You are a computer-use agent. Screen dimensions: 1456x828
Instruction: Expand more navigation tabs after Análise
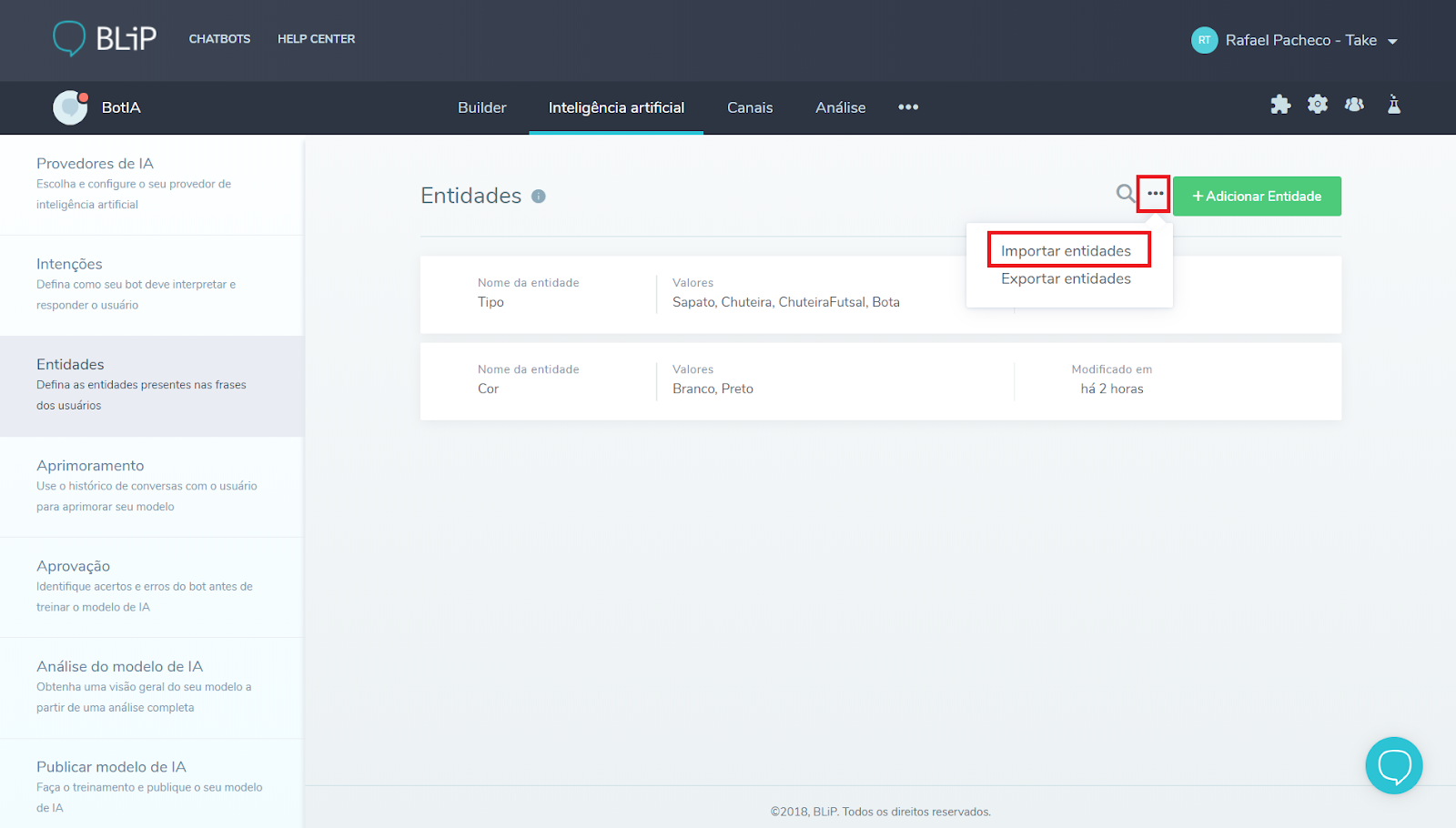(908, 107)
